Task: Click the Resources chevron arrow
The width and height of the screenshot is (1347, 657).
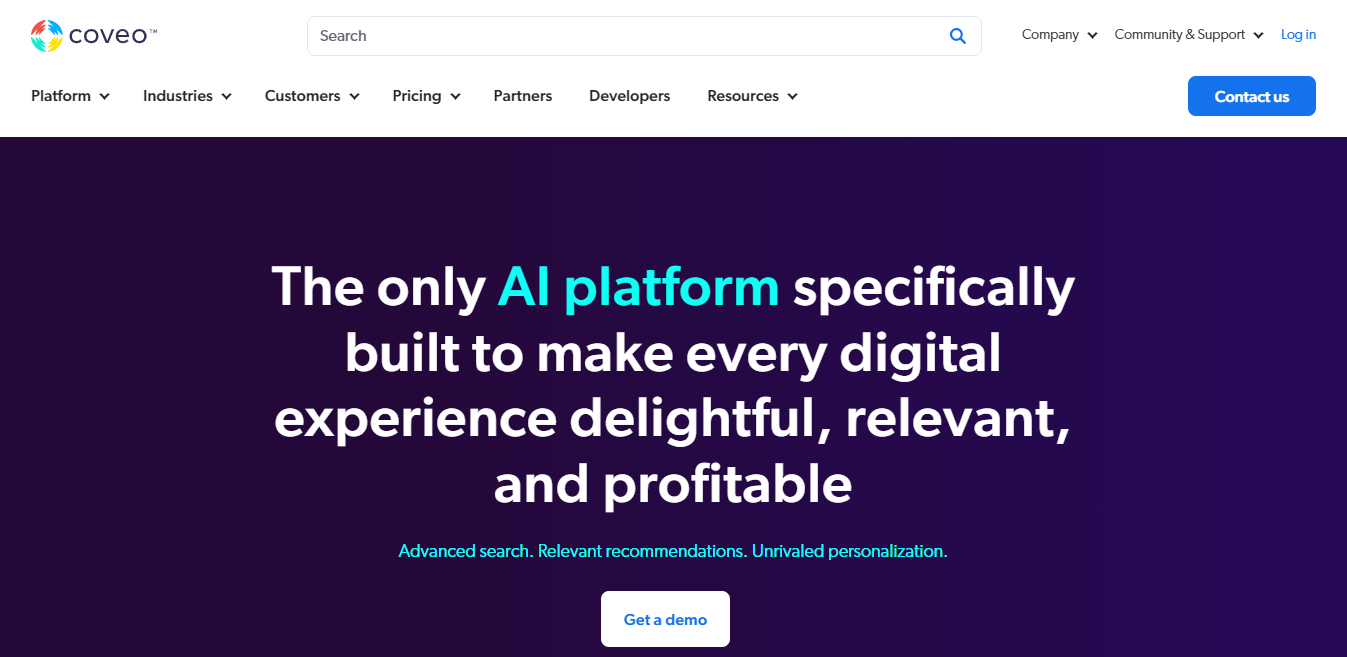Action: [x=792, y=97]
